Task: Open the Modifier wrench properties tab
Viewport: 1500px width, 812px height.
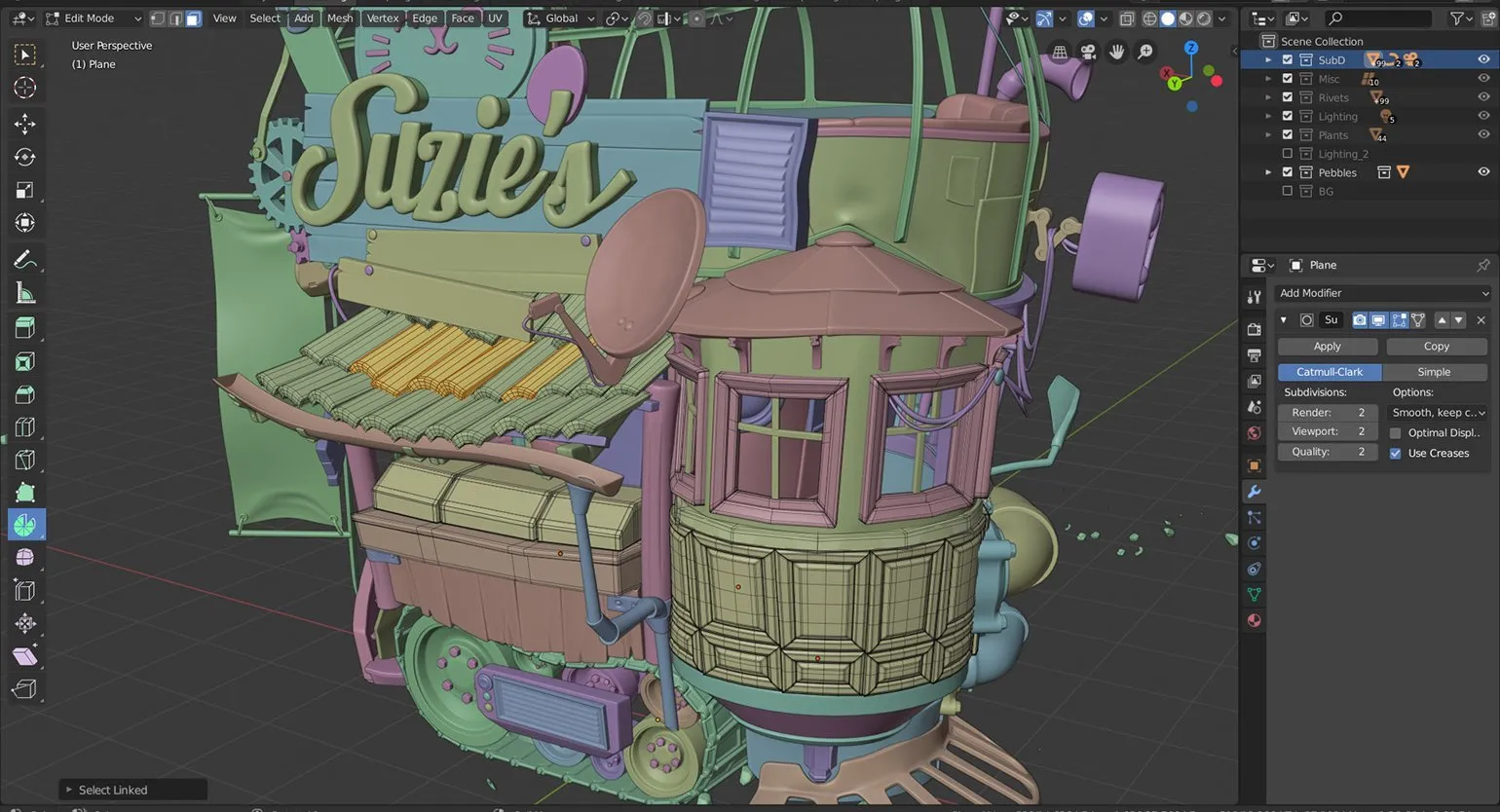Action: pos(1255,492)
